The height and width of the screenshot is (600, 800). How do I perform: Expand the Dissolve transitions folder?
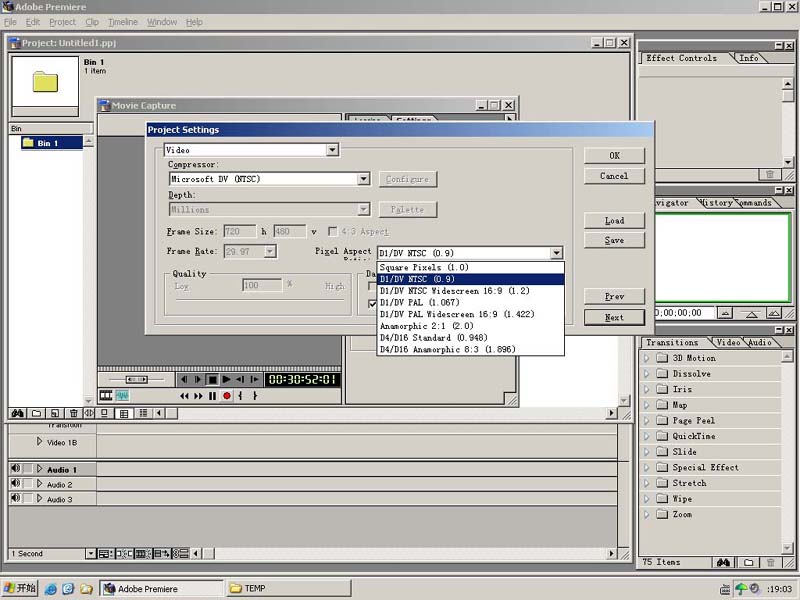[x=647, y=373]
